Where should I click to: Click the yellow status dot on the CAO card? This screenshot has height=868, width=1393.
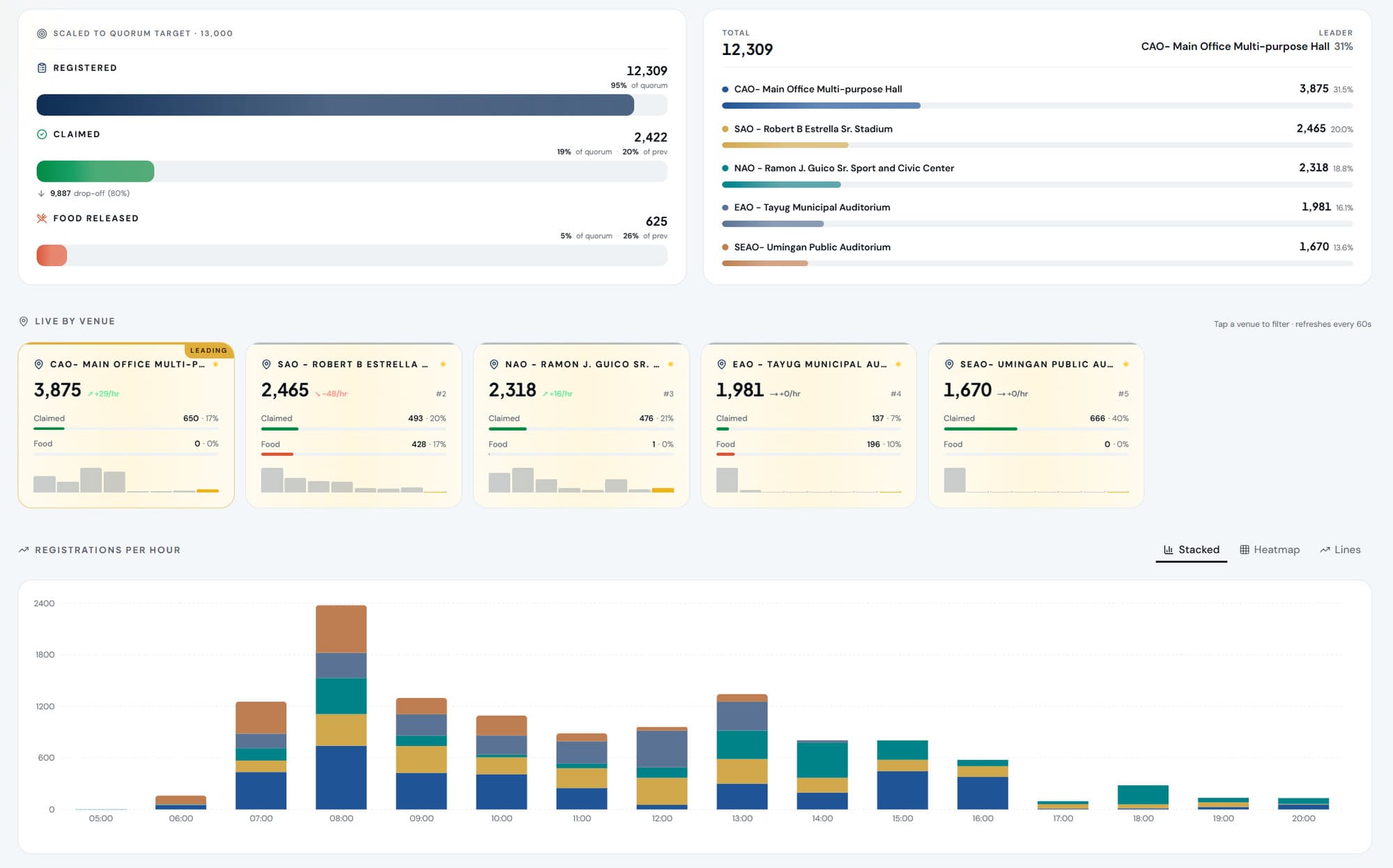(215, 364)
